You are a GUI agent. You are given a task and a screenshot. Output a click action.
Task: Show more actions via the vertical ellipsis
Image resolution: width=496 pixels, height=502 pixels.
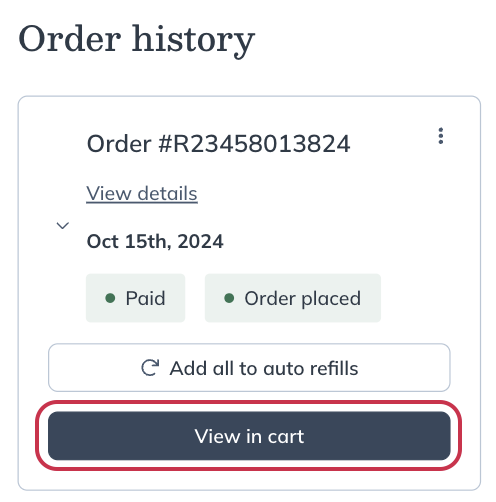(441, 136)
